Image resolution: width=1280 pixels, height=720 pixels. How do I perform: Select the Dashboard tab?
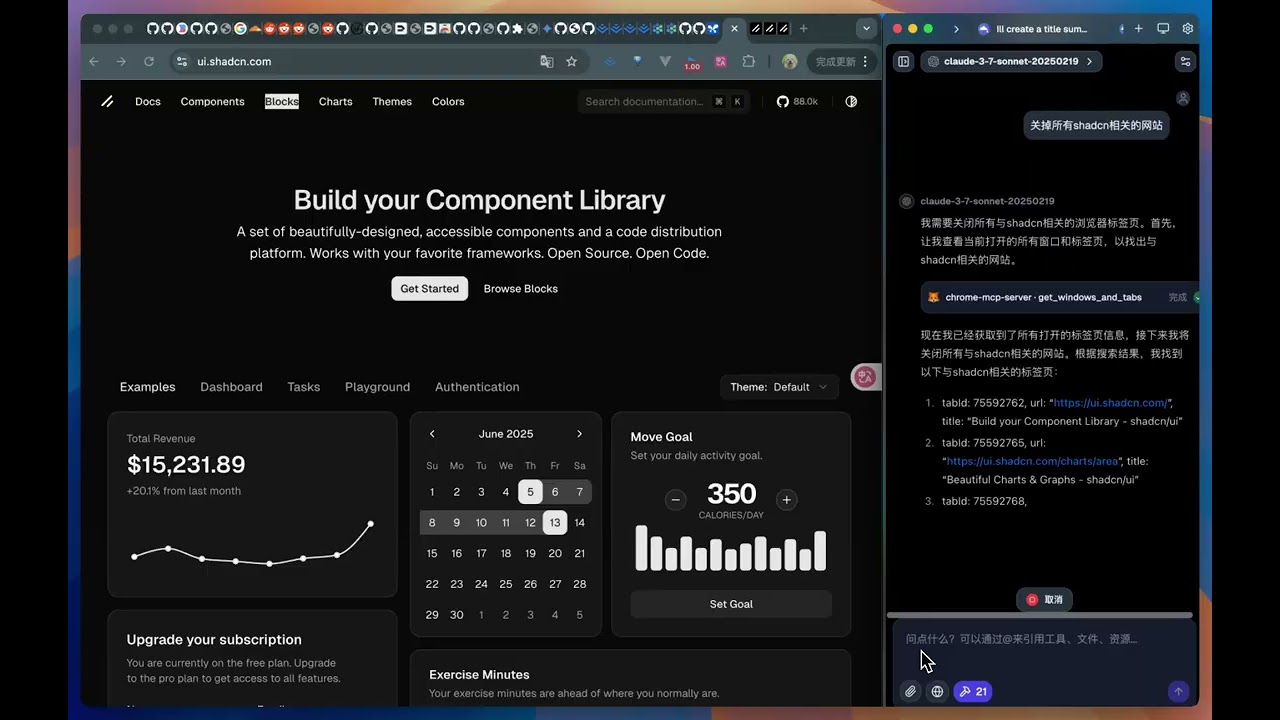point(231,387)
